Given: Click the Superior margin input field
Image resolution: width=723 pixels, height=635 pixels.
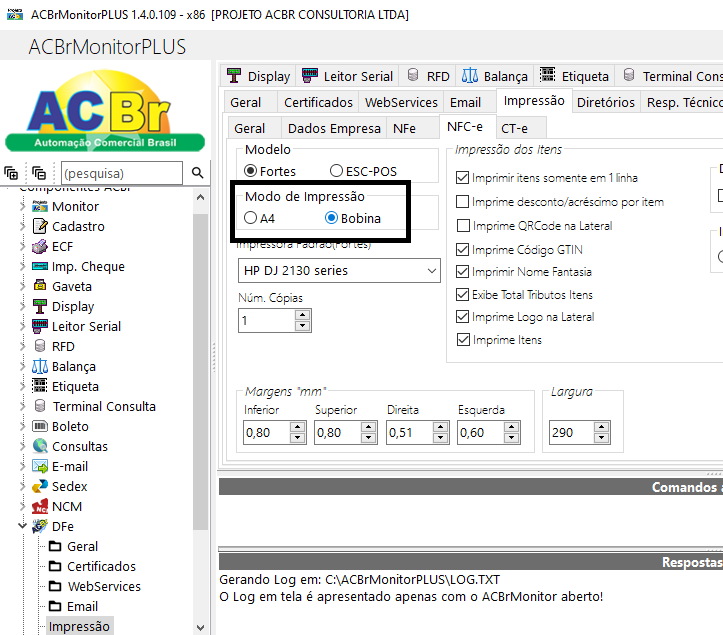Looking at the screenshot, I should point(339,433).
